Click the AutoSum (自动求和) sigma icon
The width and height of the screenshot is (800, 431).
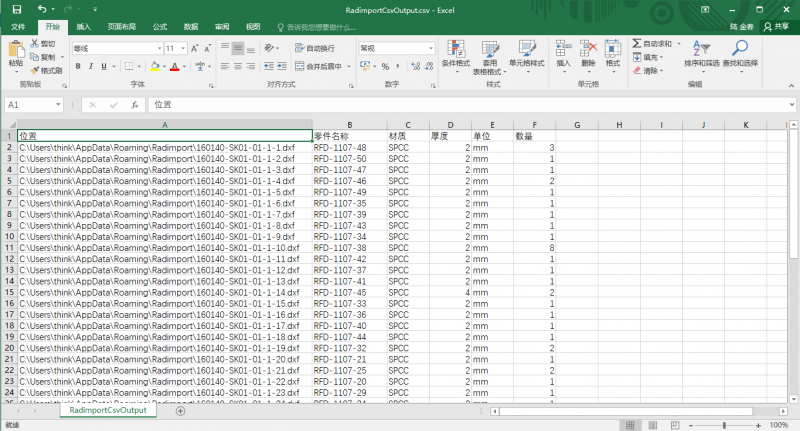637,44
